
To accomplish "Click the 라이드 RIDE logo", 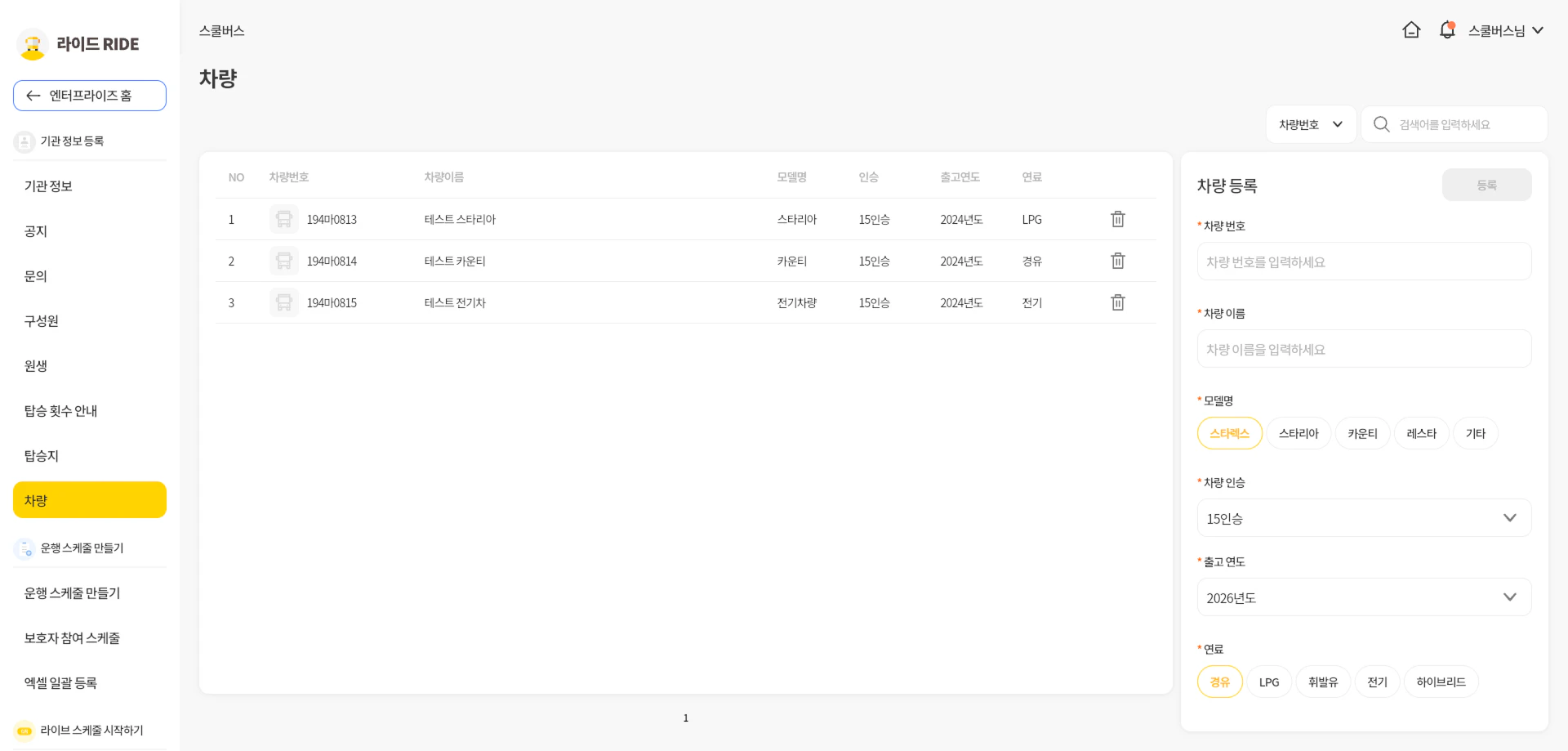I will (78, 44).
